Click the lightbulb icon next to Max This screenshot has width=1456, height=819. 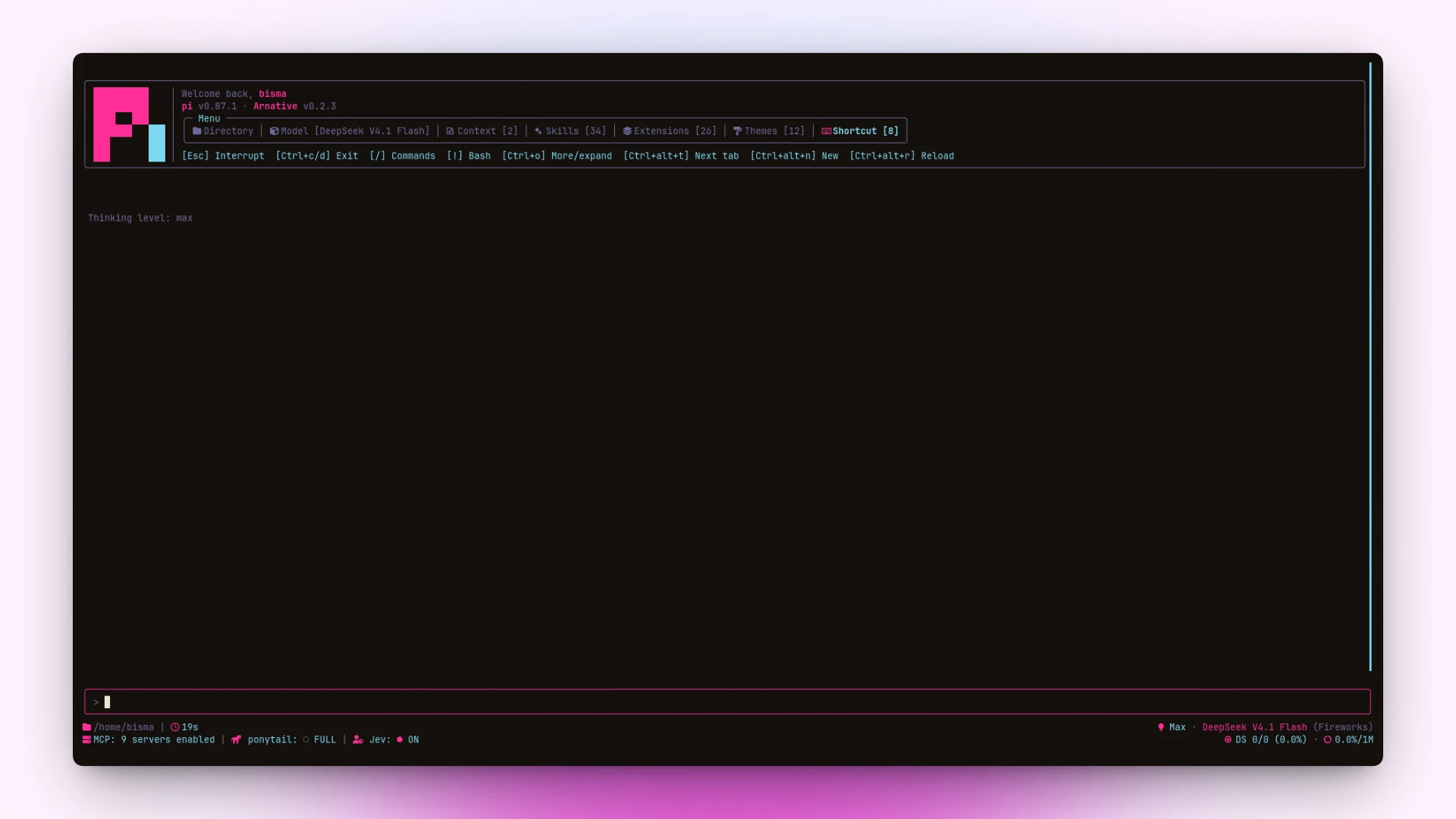click(x=1161, y=726)
